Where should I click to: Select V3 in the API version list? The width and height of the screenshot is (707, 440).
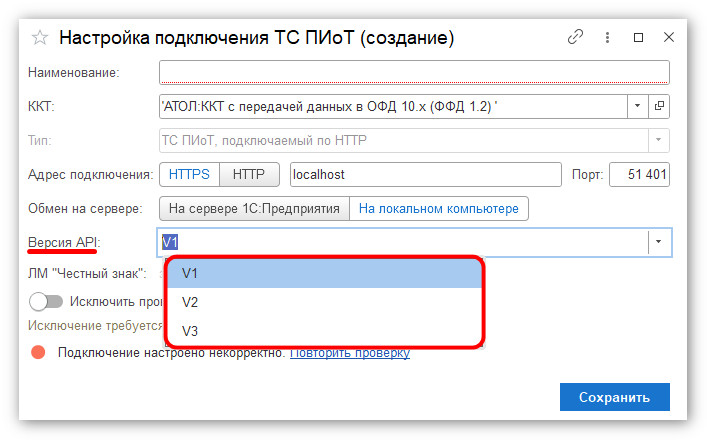pos(324,331)
